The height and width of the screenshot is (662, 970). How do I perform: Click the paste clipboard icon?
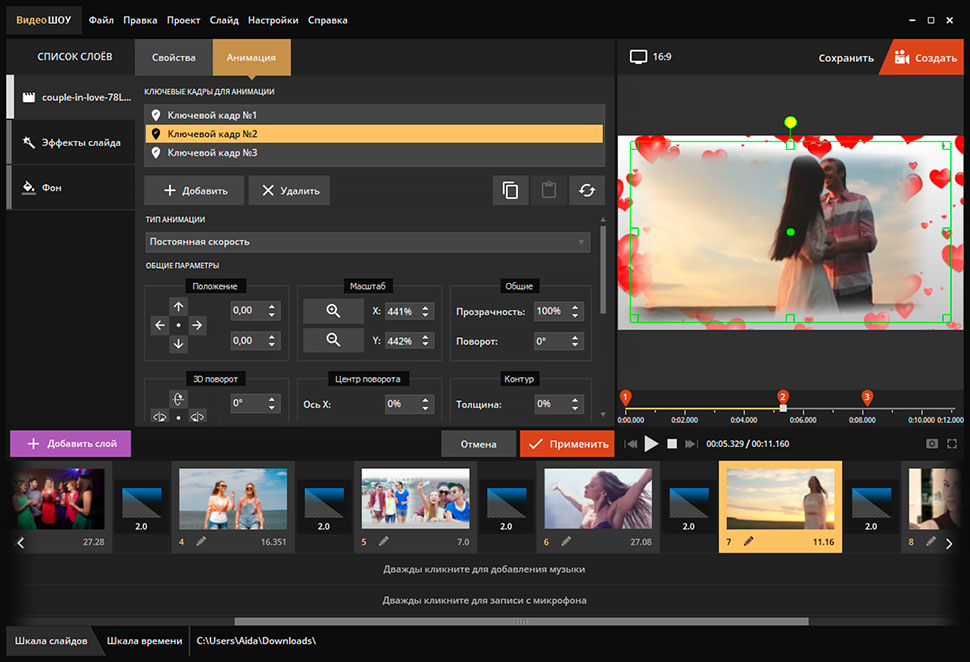tap(549, 190)
